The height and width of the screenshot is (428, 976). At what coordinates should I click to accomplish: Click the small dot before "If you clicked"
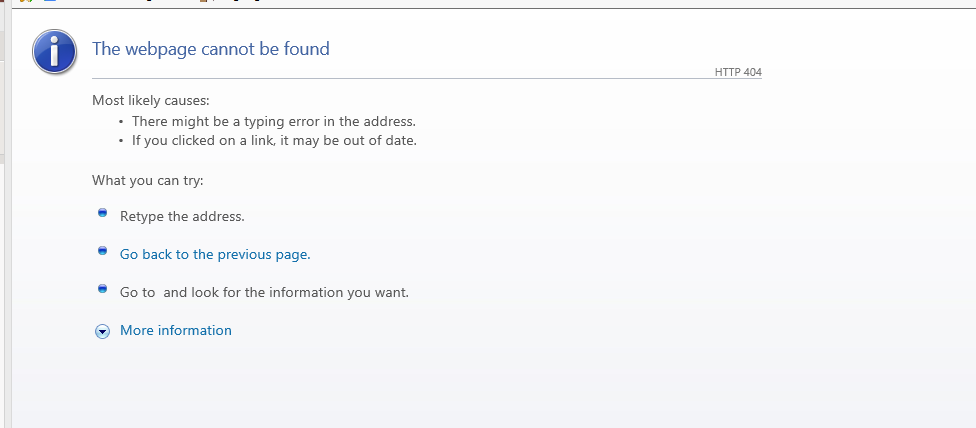click(x=121, y=141)
